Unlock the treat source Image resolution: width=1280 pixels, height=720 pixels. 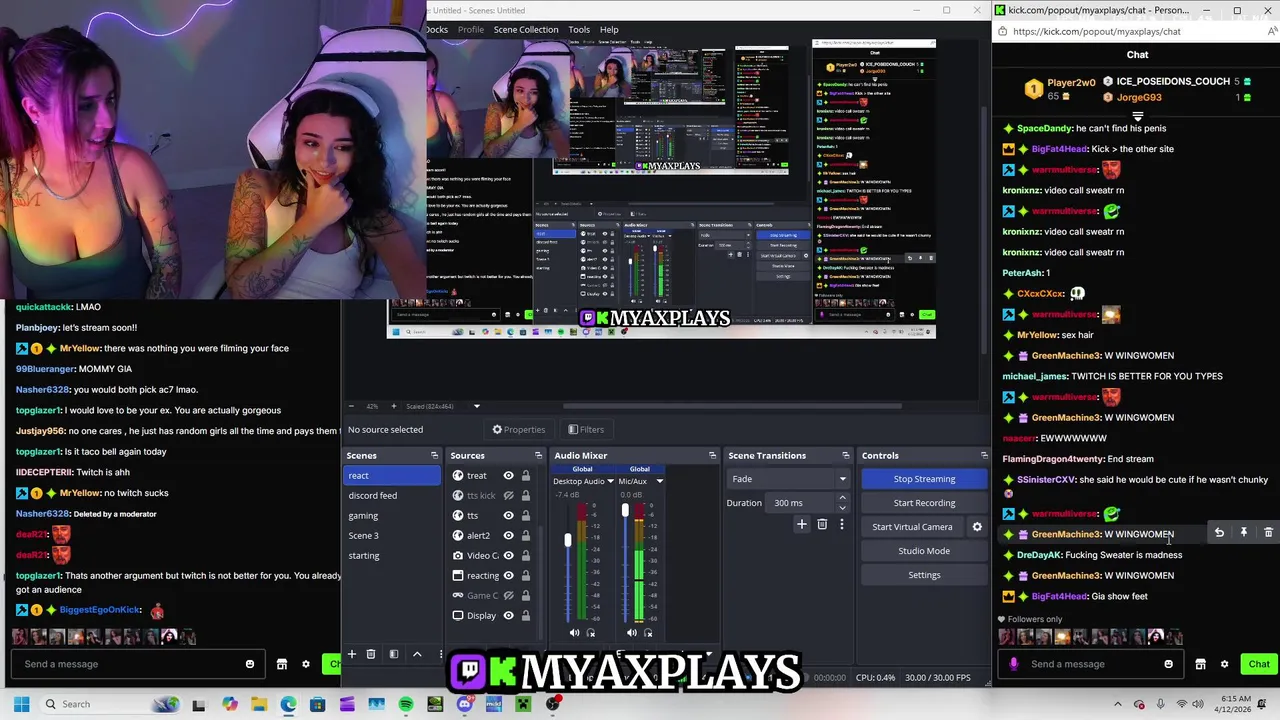pos(525,476)
